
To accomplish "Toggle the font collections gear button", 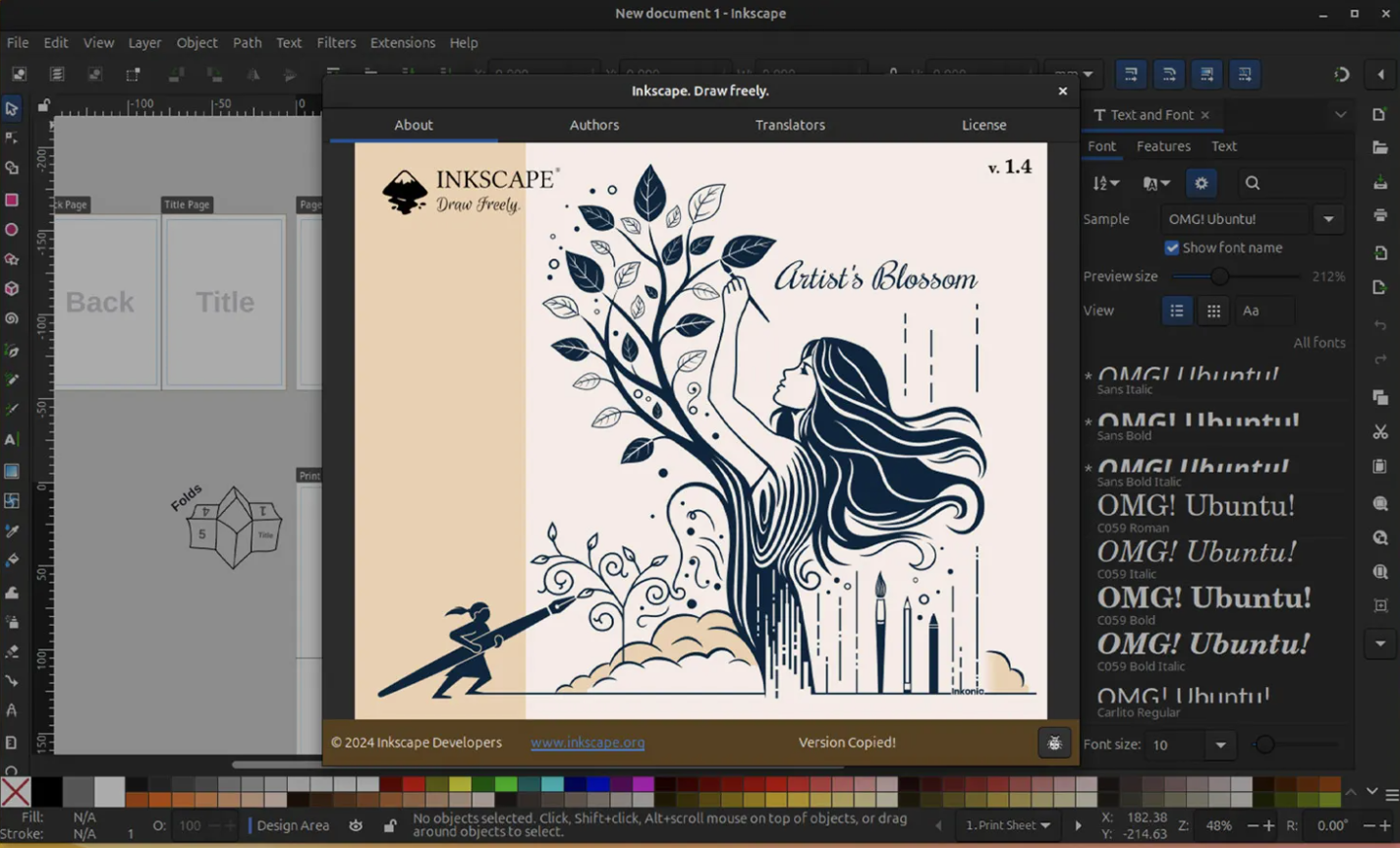I will tap(1201, 183).
